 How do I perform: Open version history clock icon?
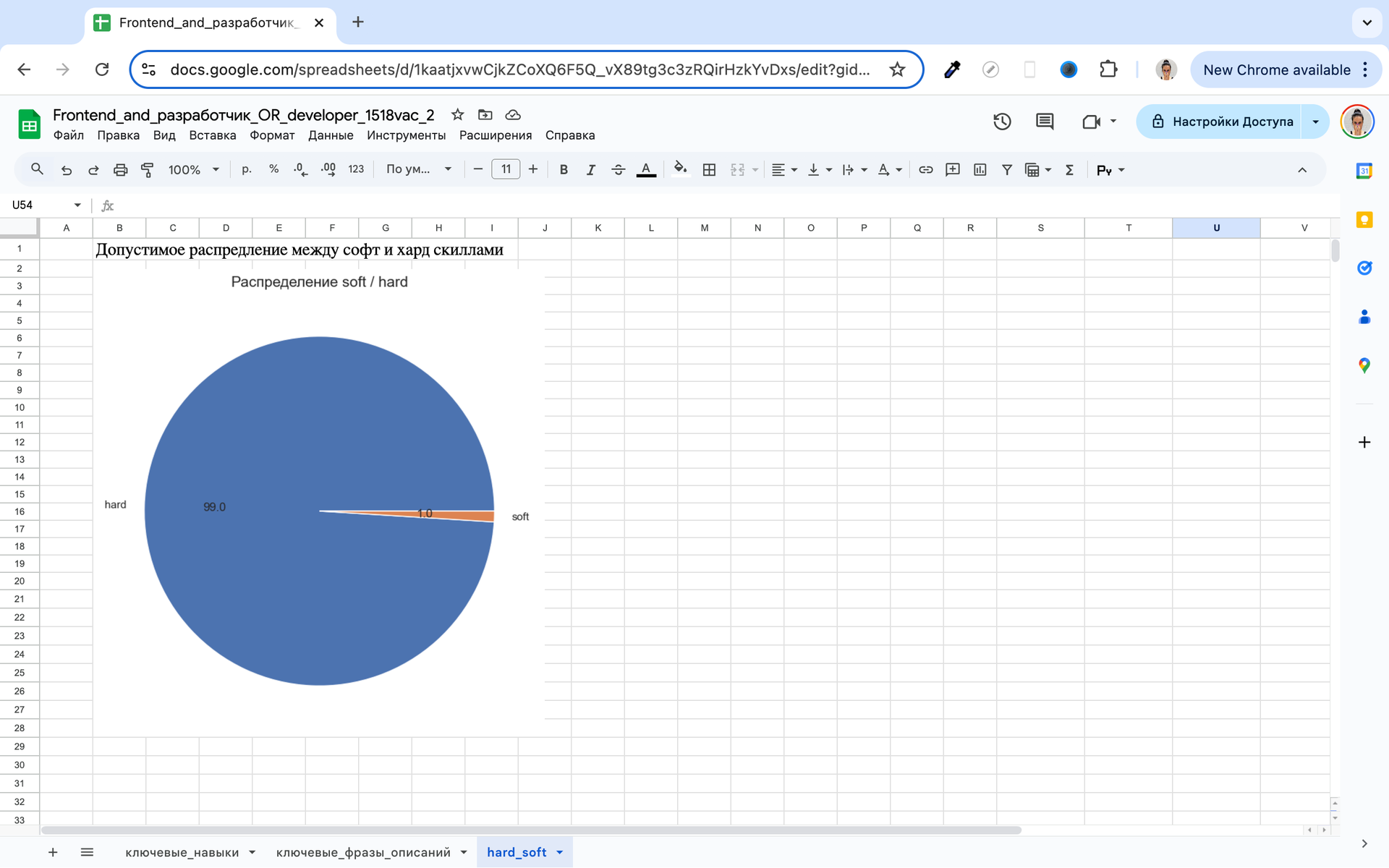[x=1002, y=122]
